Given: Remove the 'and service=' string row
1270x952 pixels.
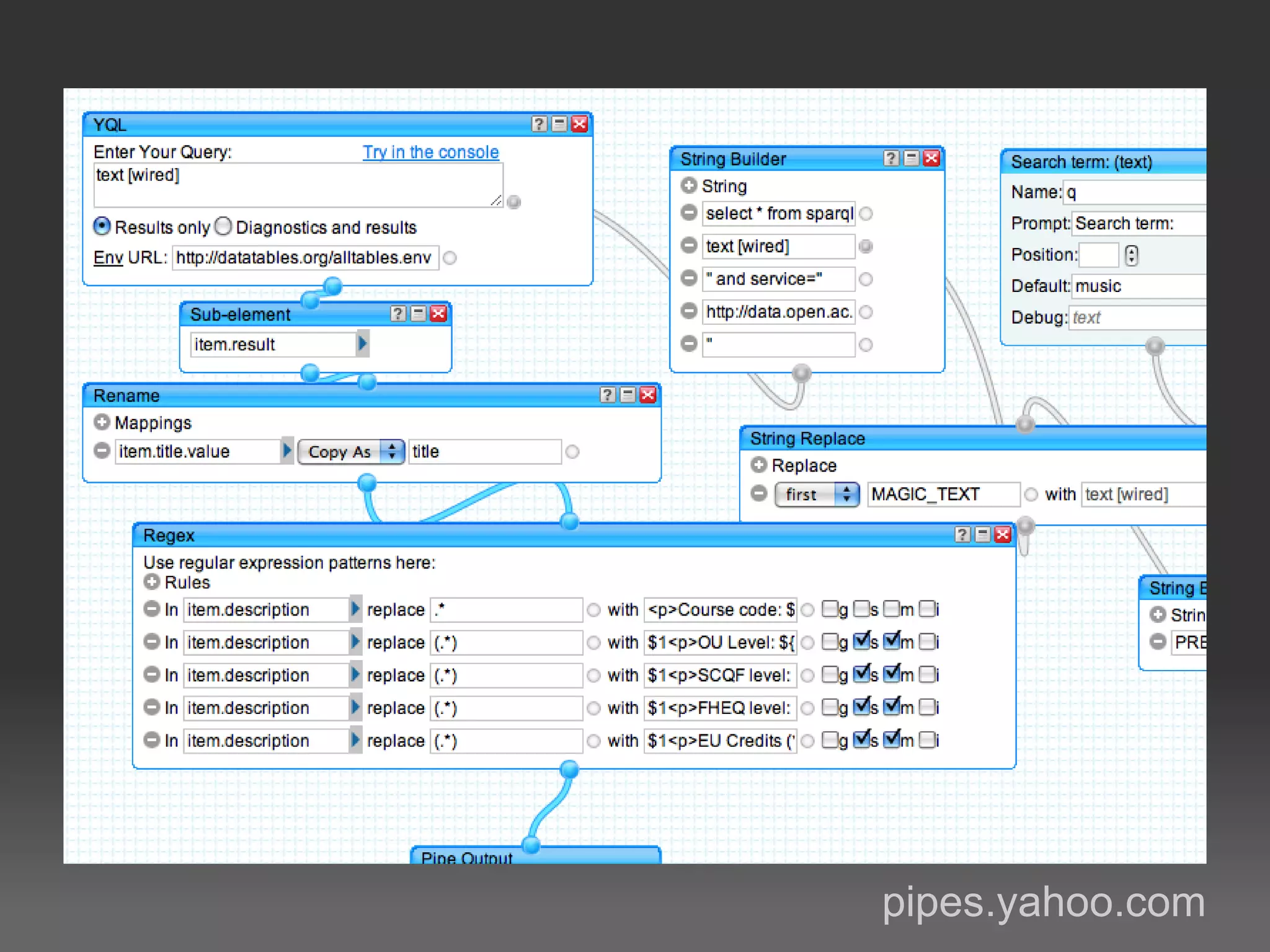Looking at the screenshot, I should (x=688, y=278).
